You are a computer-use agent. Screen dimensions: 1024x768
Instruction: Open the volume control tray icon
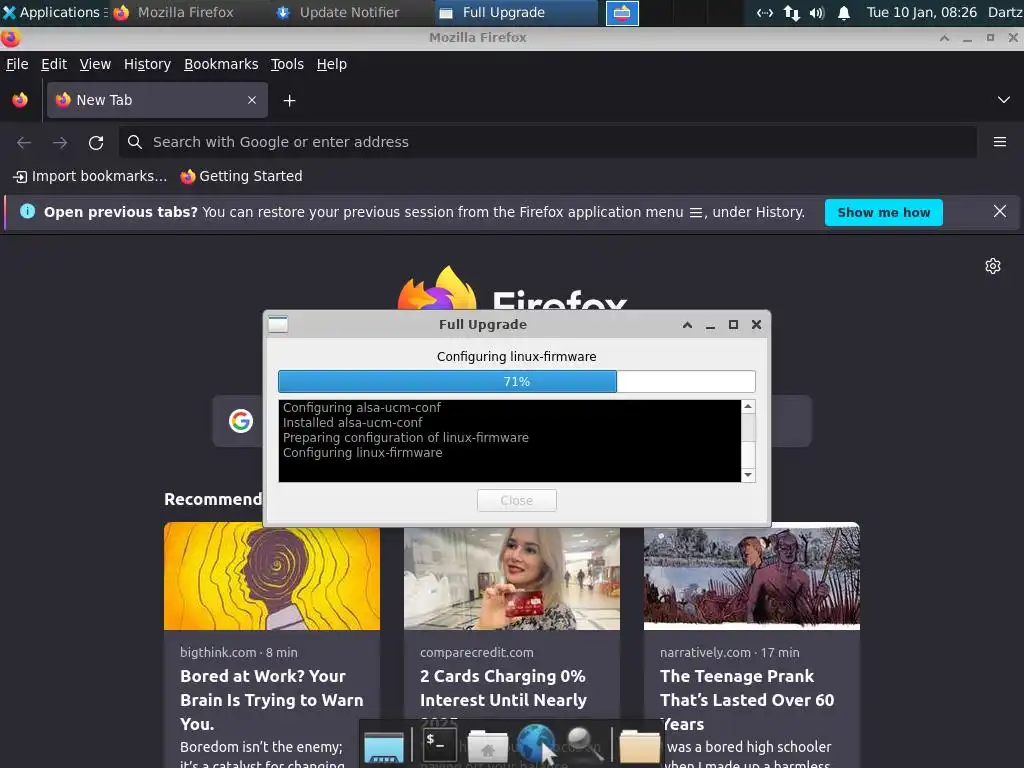click(817, 13)
